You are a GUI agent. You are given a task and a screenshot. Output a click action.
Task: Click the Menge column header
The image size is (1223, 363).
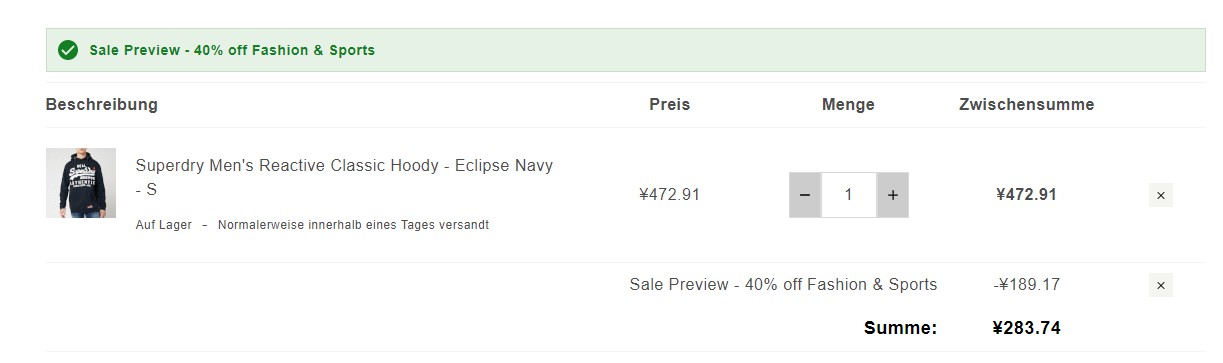(x=848, y=104)
